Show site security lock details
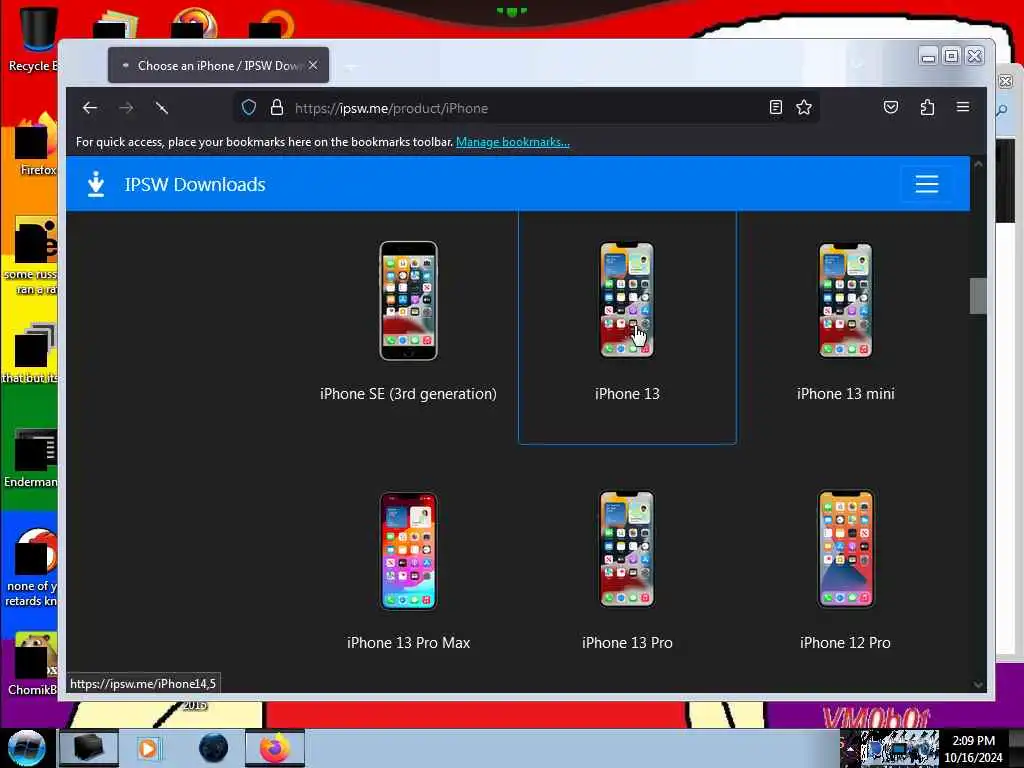 click(277, 108)
